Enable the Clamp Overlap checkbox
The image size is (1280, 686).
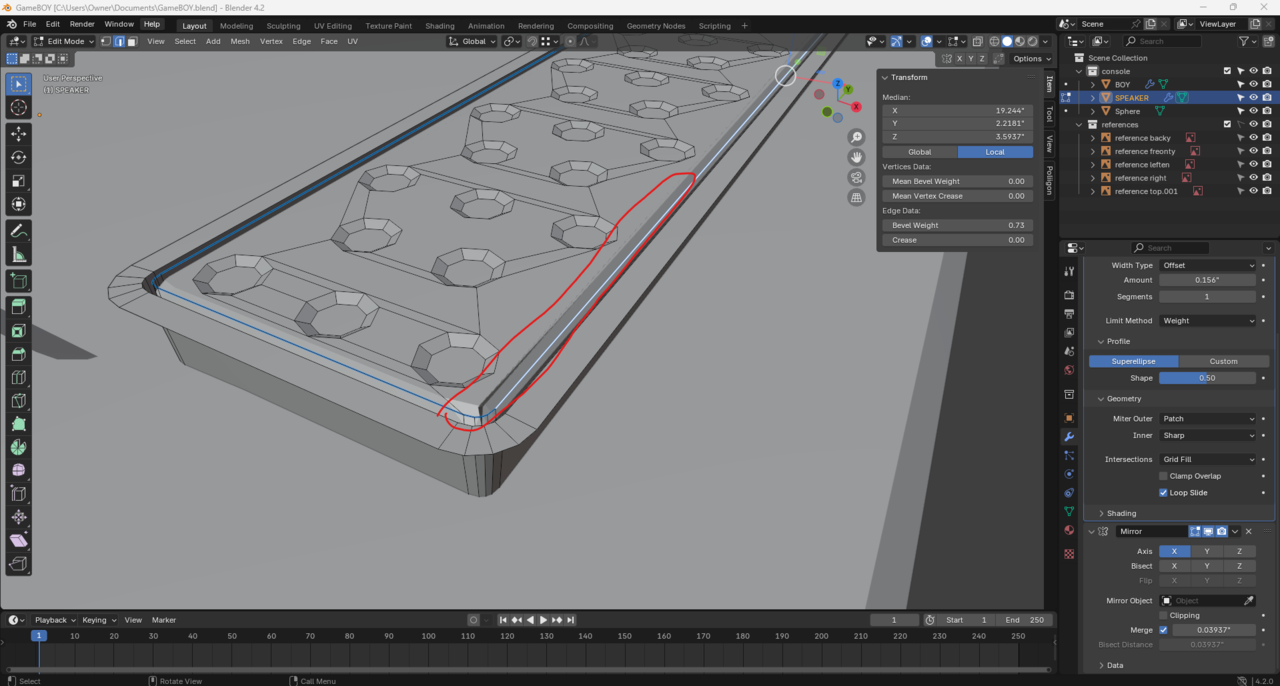click(1163, 476)
